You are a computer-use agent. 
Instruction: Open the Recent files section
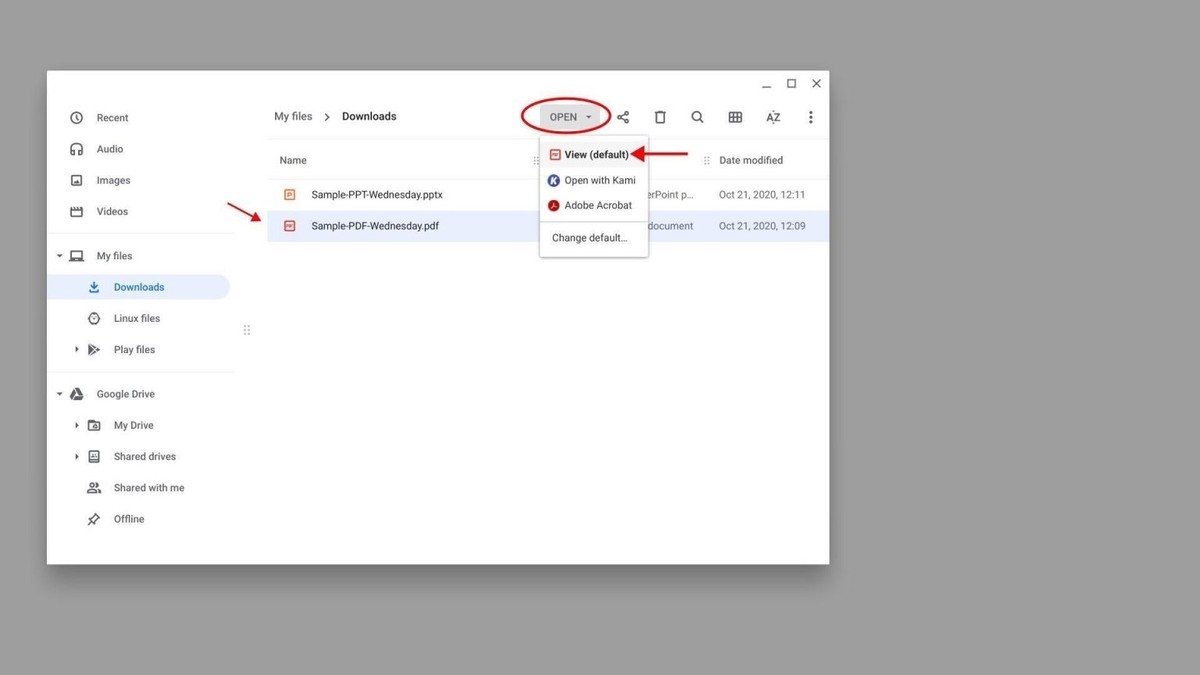point(113,117)
